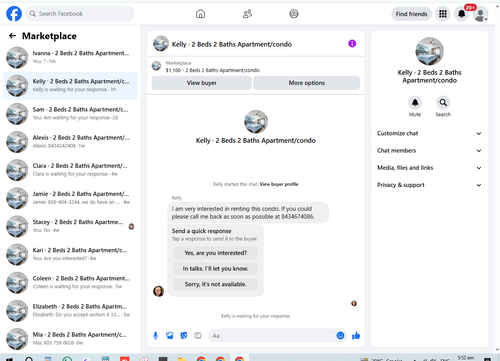Screen dimensions: 500x361
Task: Open the emoji picker
Action: coord(340,335)
